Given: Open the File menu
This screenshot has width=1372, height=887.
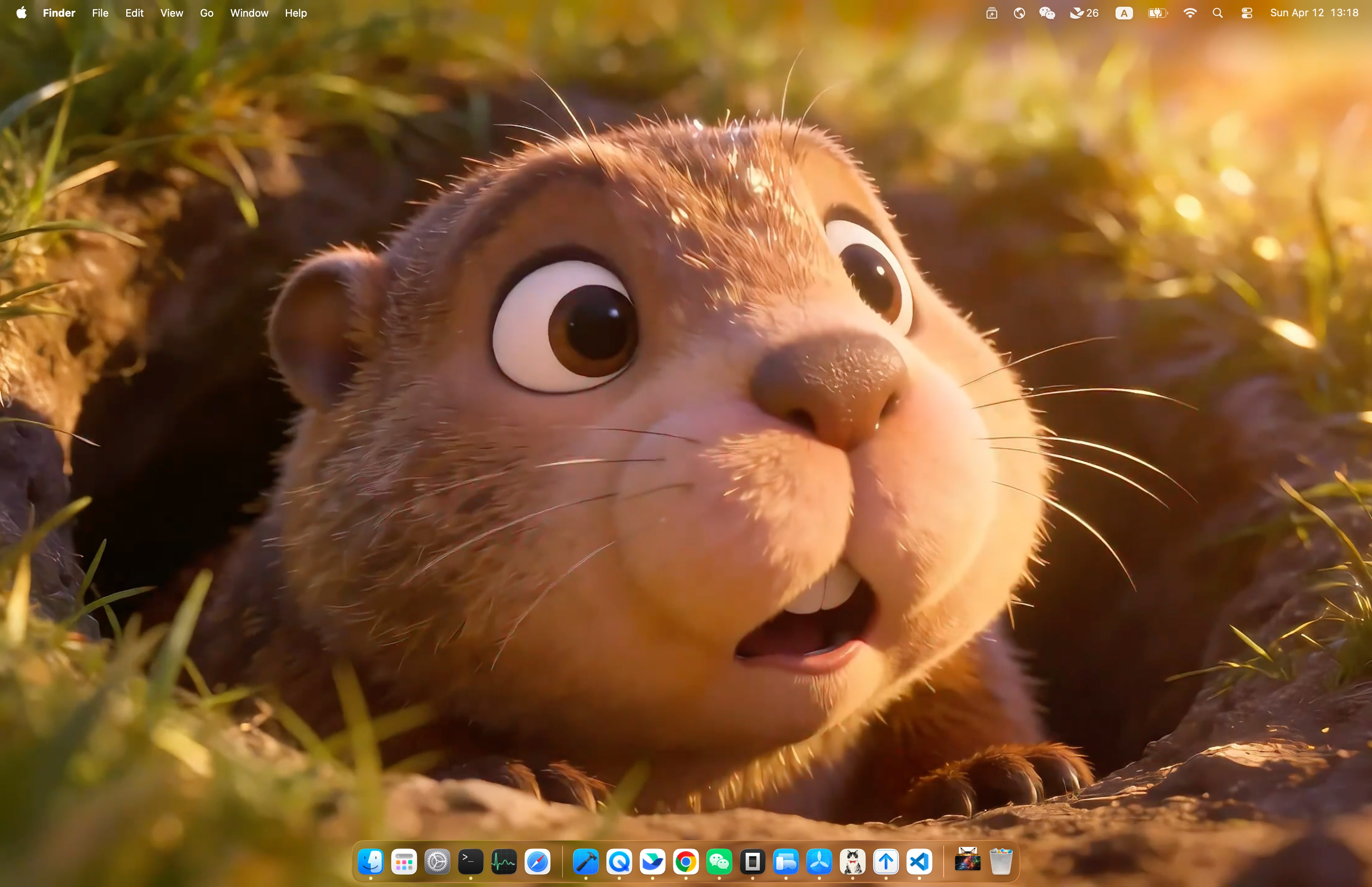Looking at the screenshot, I should 100,13.
